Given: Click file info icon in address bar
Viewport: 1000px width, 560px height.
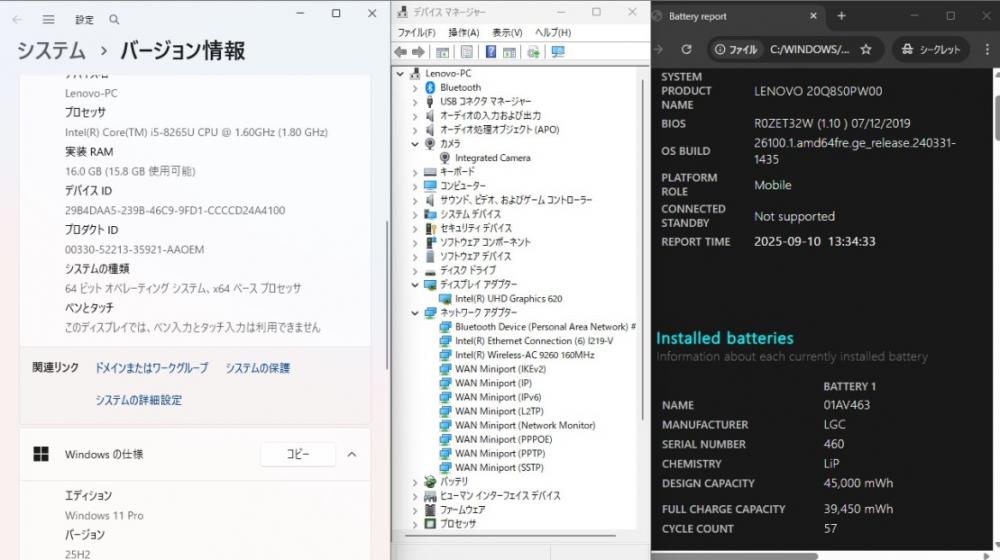Looking at the screenshot, I should coord(736,49).
